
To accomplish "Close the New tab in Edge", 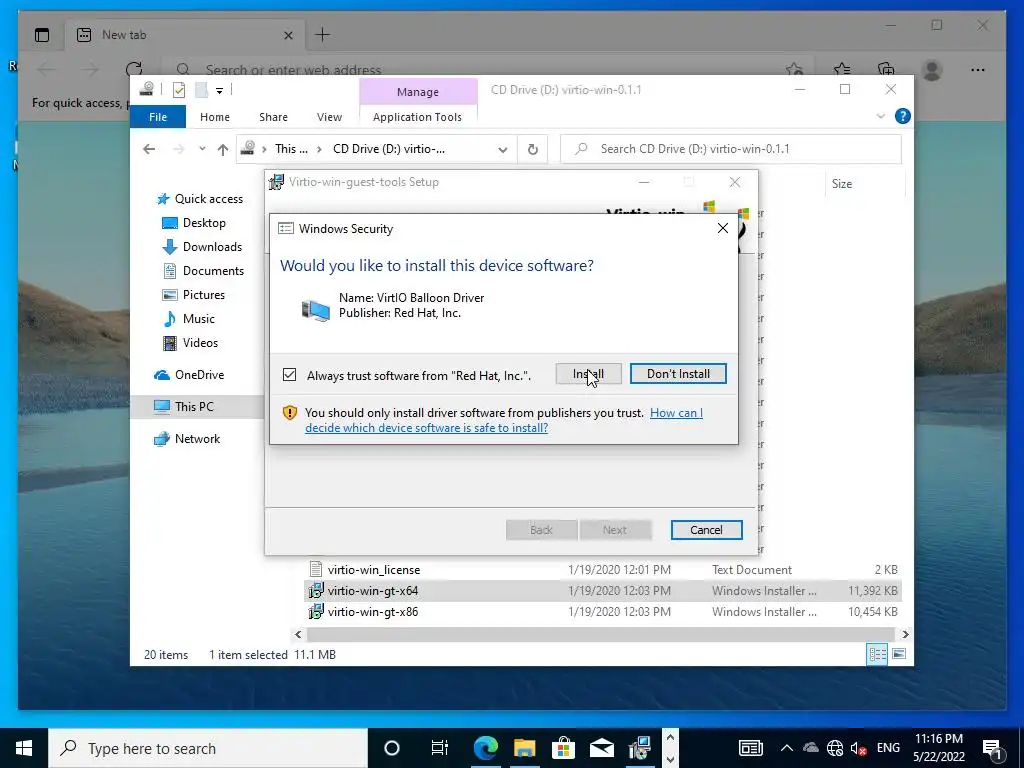I will (x=288, y=35).
